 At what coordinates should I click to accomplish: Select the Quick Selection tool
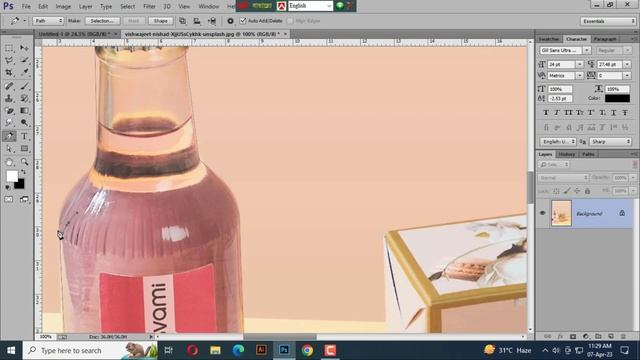24,60
